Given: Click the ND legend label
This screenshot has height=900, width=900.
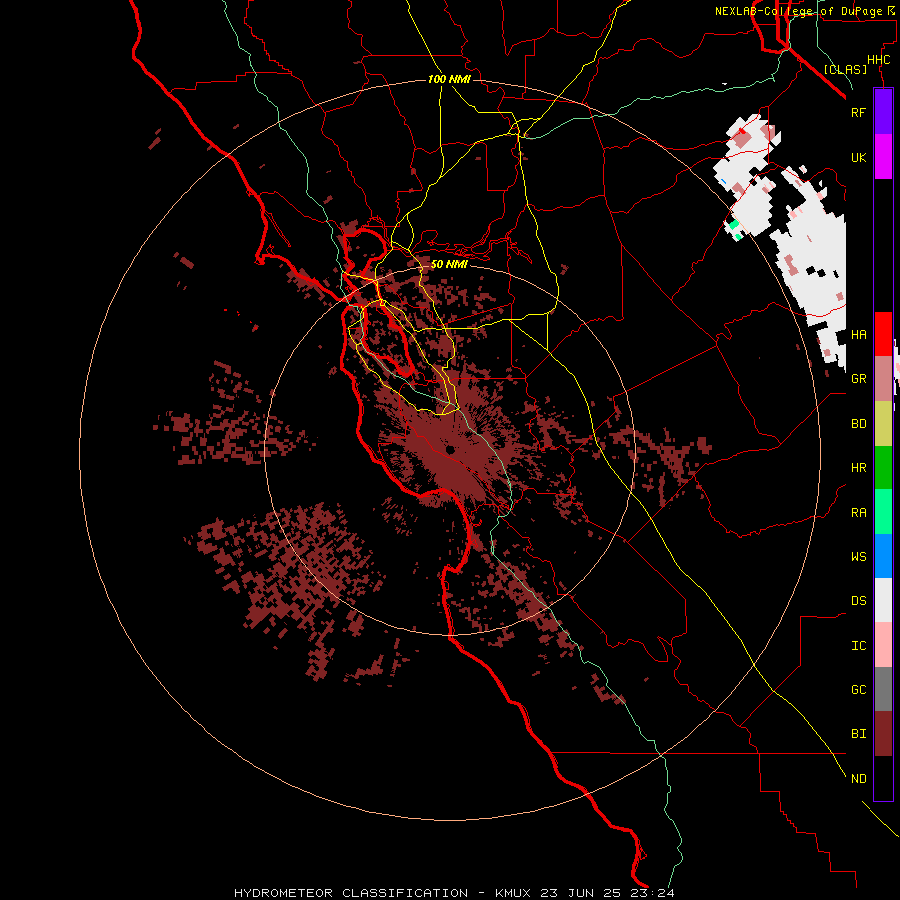Looking at the screenshot, I should [858, 779].
